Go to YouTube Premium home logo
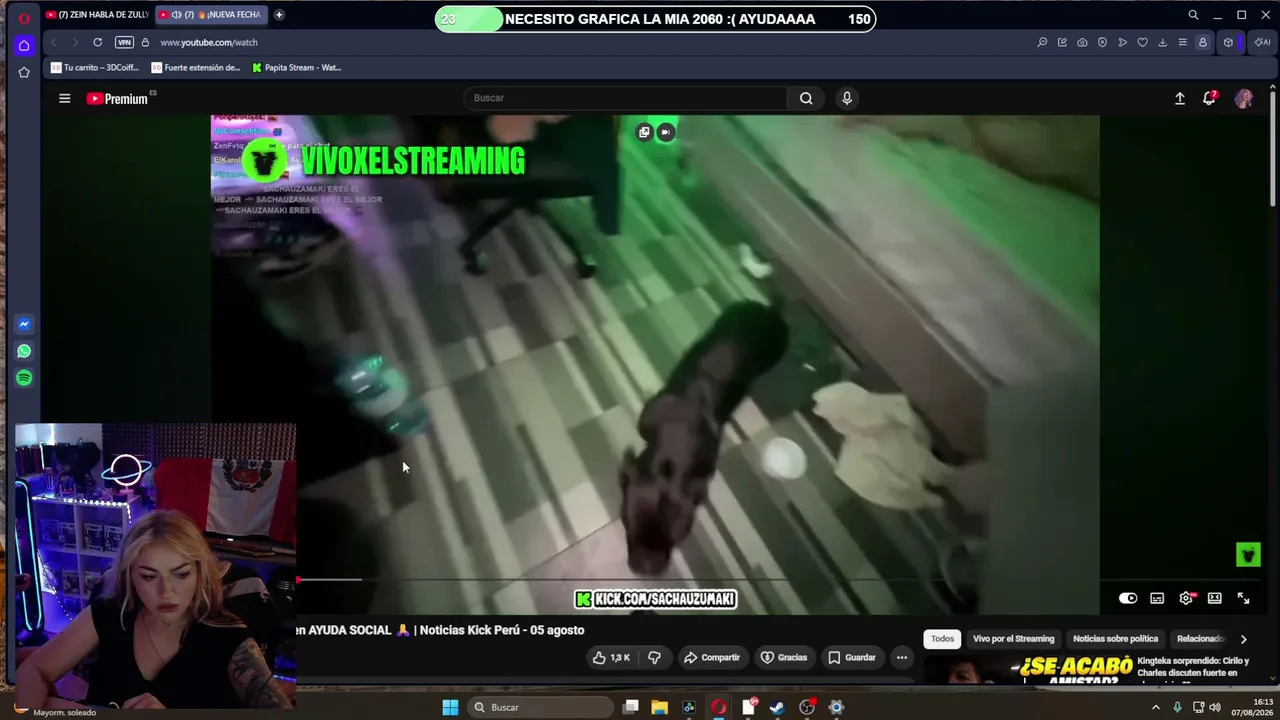Screen dimensions: 1280x720 [117, 98]
